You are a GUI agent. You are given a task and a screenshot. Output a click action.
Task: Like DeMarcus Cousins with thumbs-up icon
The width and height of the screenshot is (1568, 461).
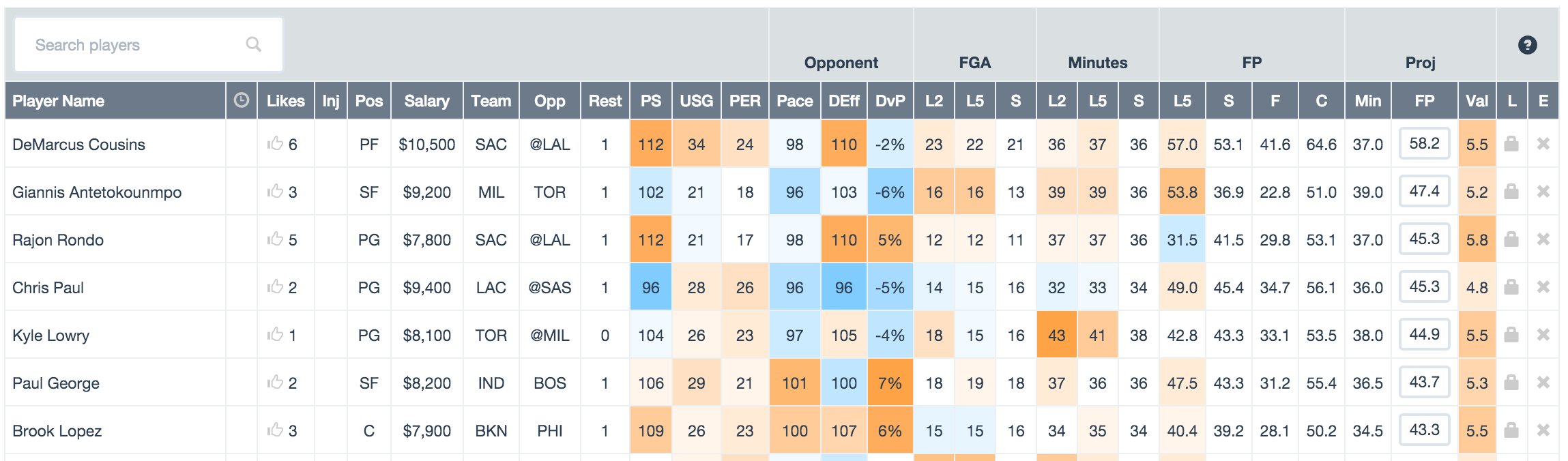click(x=275, y=144)
